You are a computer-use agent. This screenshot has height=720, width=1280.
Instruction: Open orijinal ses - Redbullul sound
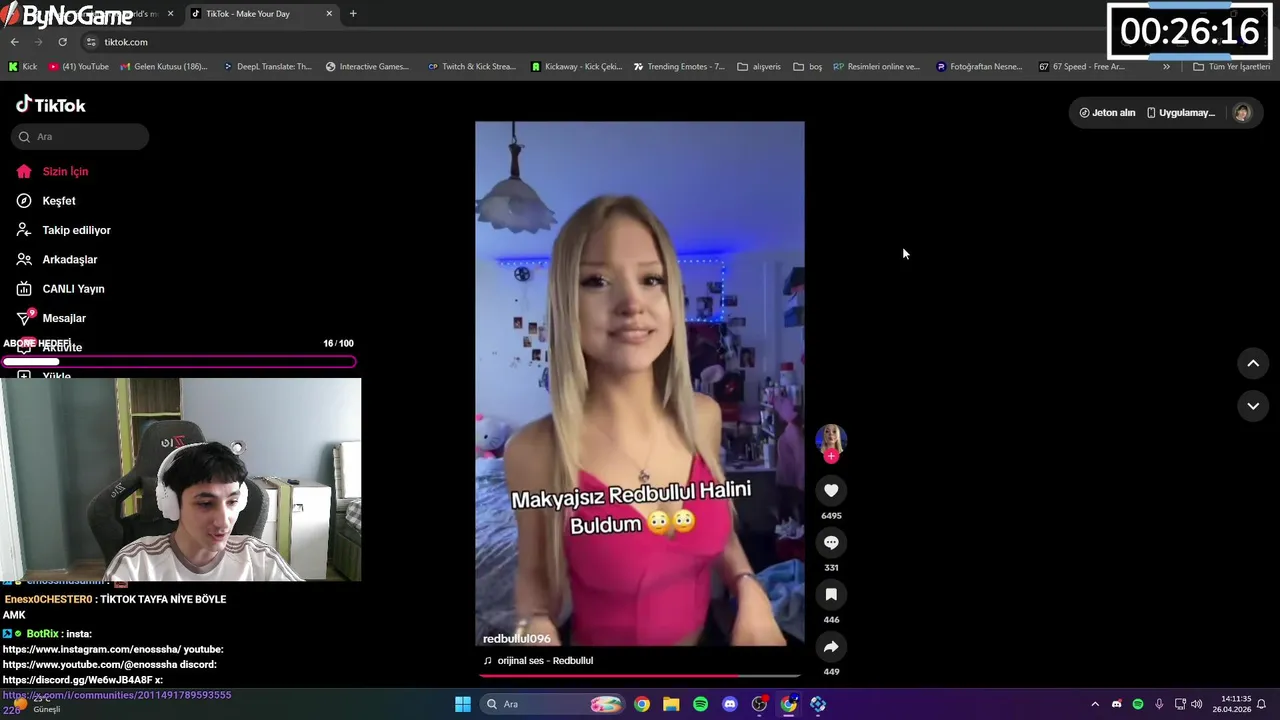[538, 661]
